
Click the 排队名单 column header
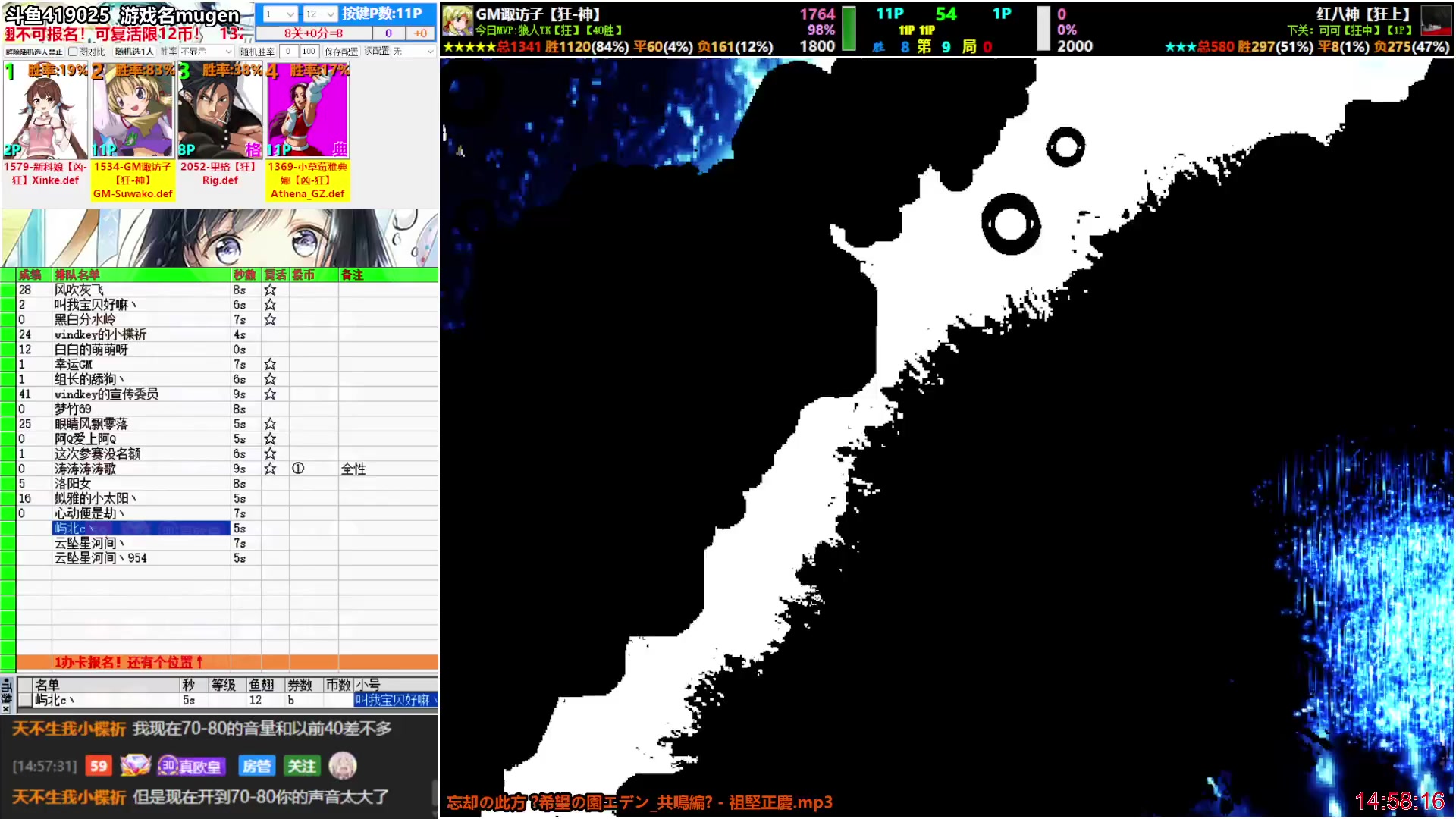pos(141,275)
